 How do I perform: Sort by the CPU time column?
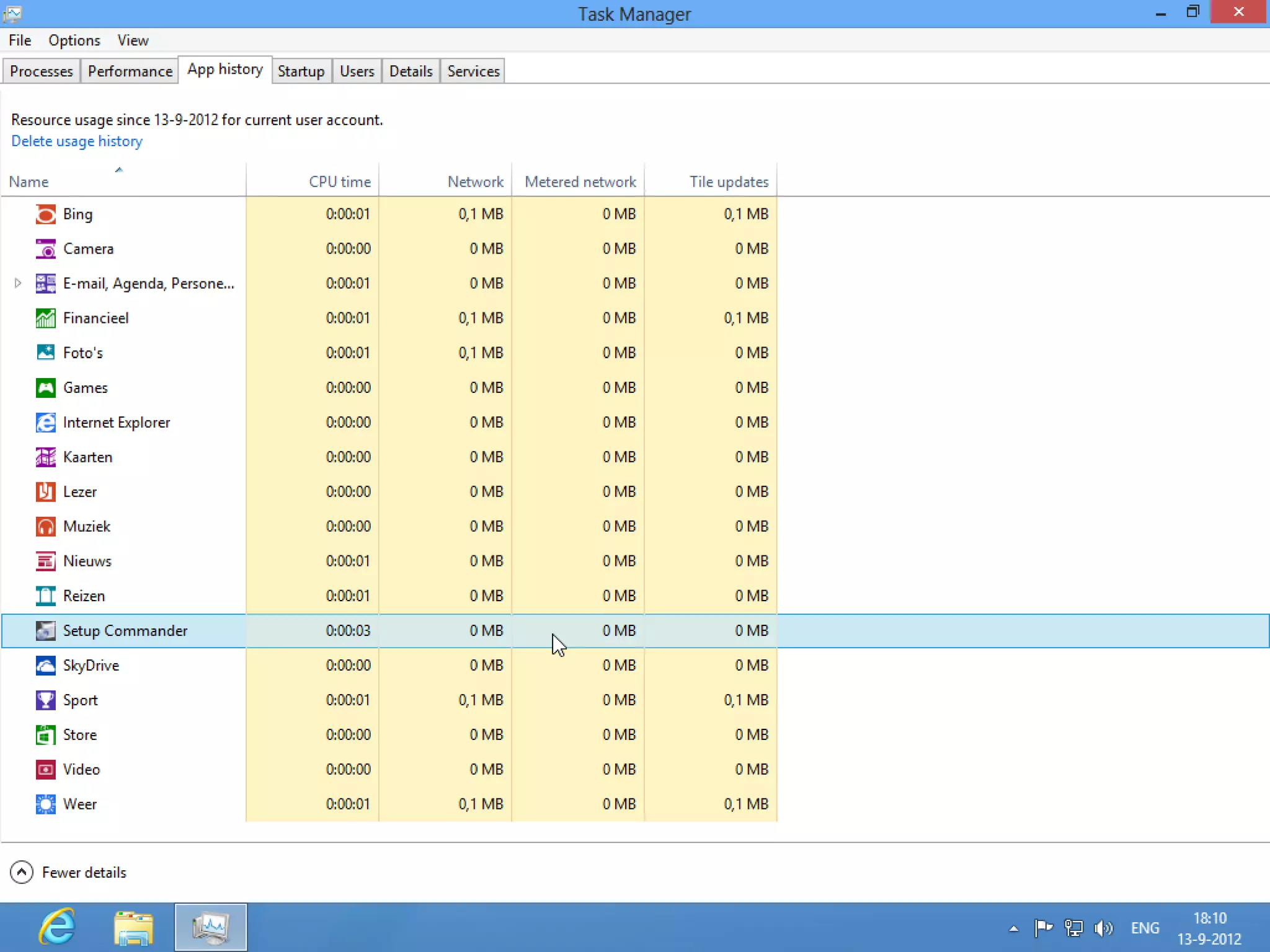[x=313, y=181]
